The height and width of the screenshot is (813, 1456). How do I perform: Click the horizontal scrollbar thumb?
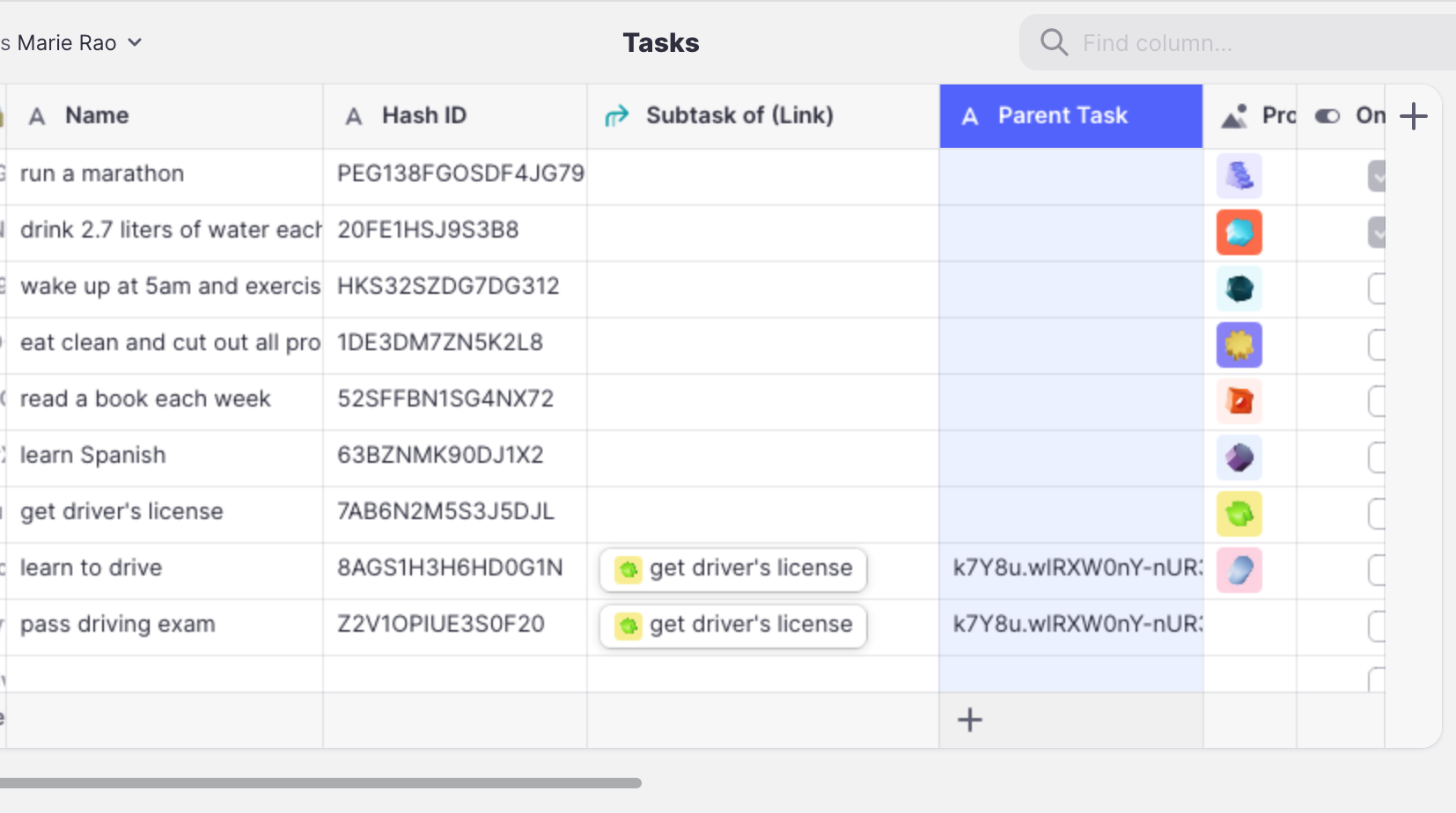[x=320, y=783]
